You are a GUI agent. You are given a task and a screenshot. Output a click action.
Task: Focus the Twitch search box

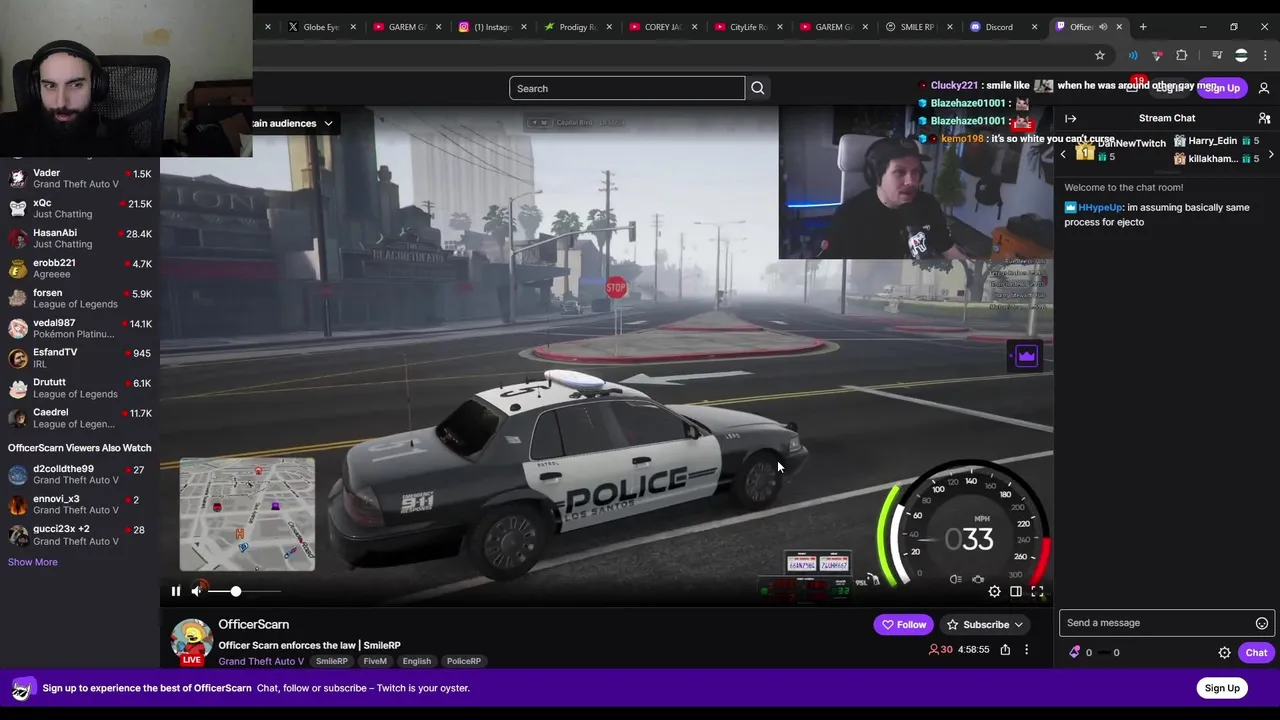(627, 88)
